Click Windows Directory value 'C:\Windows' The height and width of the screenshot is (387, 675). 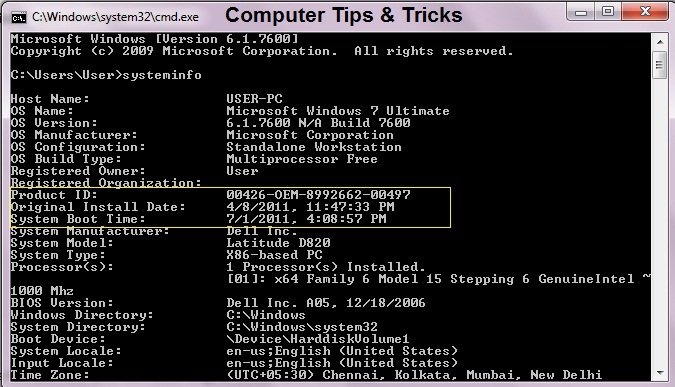pos(266,316)
